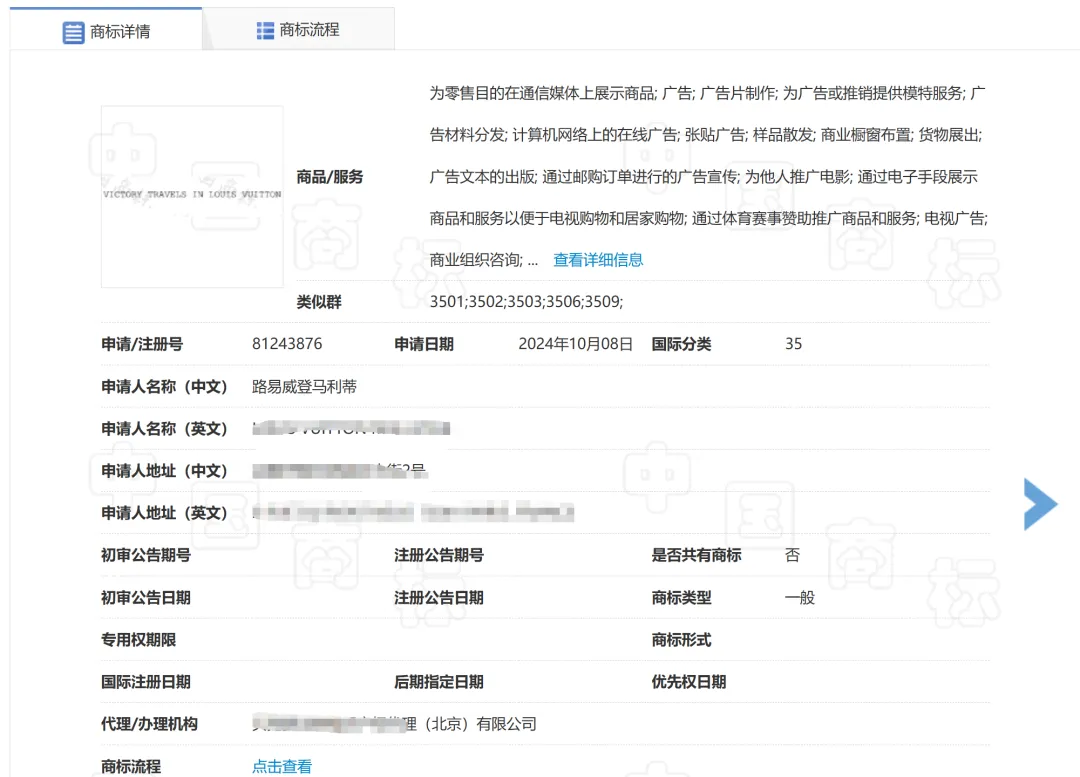This screenshot has width=1080, height=777.
Task: Click the 专用权期限 label
Action: (138, 639)
